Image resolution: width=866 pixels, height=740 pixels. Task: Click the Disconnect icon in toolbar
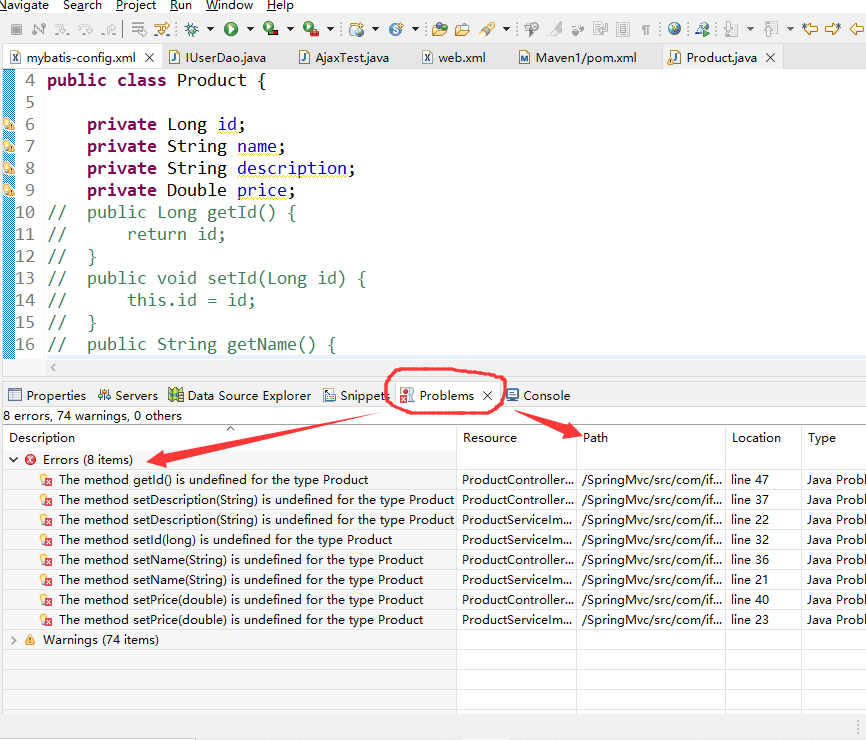coord(39,29)
